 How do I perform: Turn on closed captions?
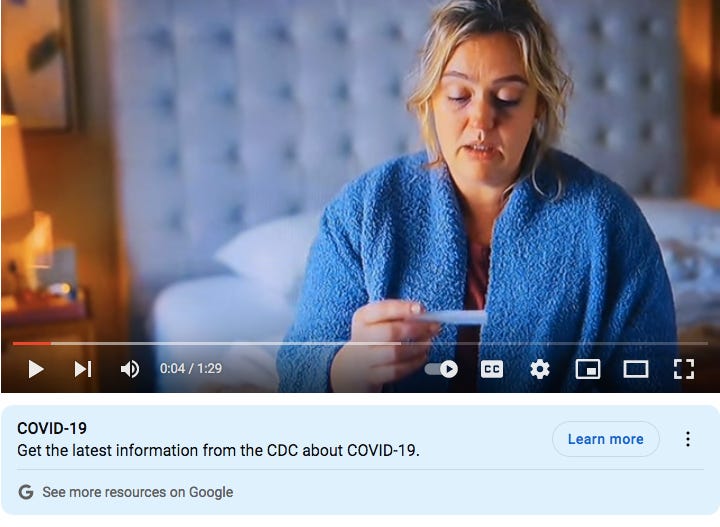point(491,369)
